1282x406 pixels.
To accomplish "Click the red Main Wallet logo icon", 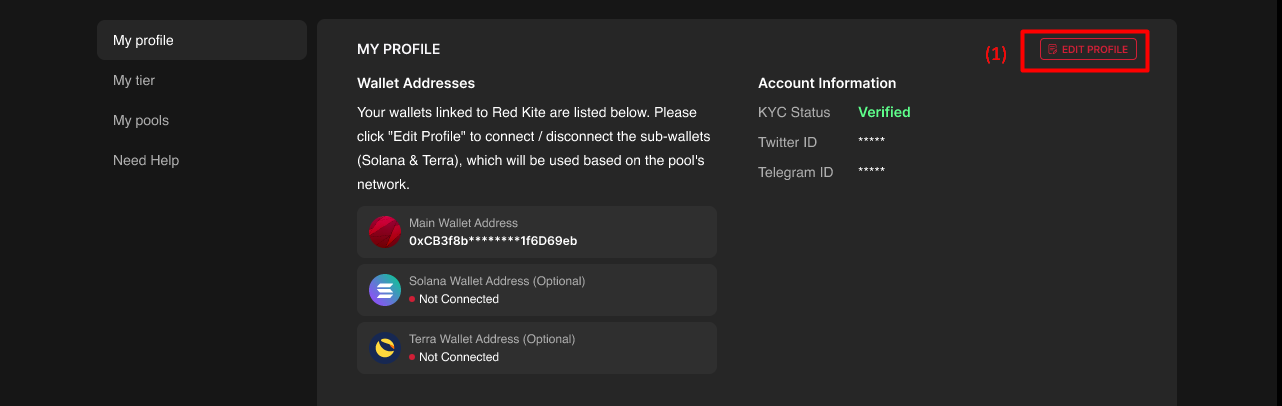I will pos(385,232).
